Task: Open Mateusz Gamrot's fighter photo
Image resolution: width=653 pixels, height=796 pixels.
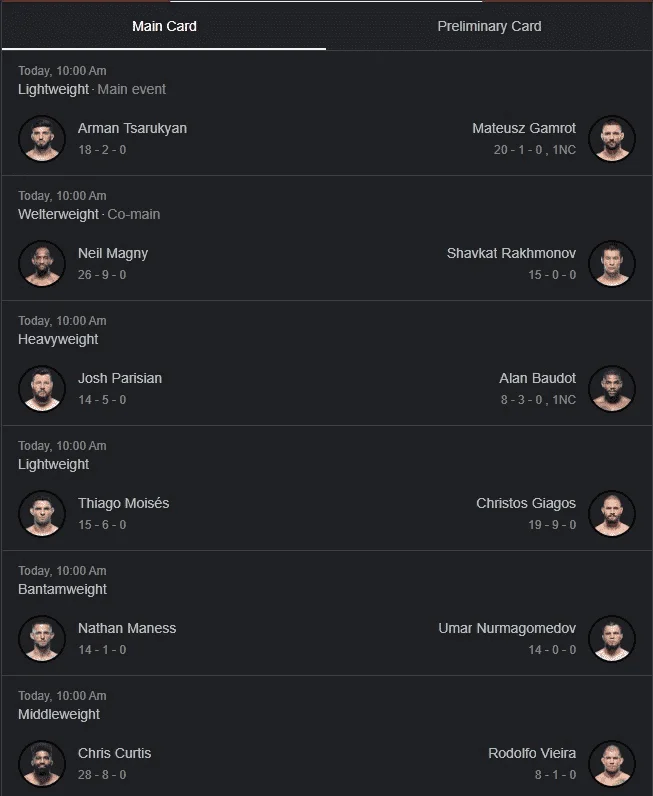Action: point(611,139)
